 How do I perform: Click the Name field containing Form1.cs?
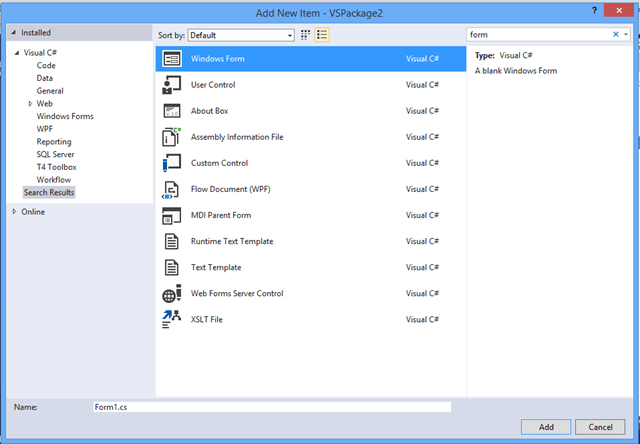click(x=272, y=407)
